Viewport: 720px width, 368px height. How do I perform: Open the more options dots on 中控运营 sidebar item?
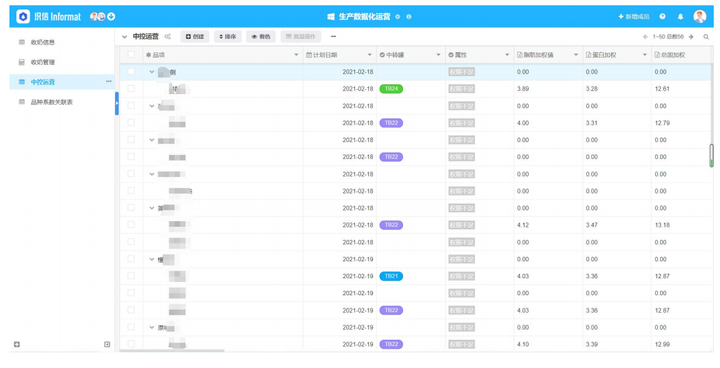coord(109,82)
